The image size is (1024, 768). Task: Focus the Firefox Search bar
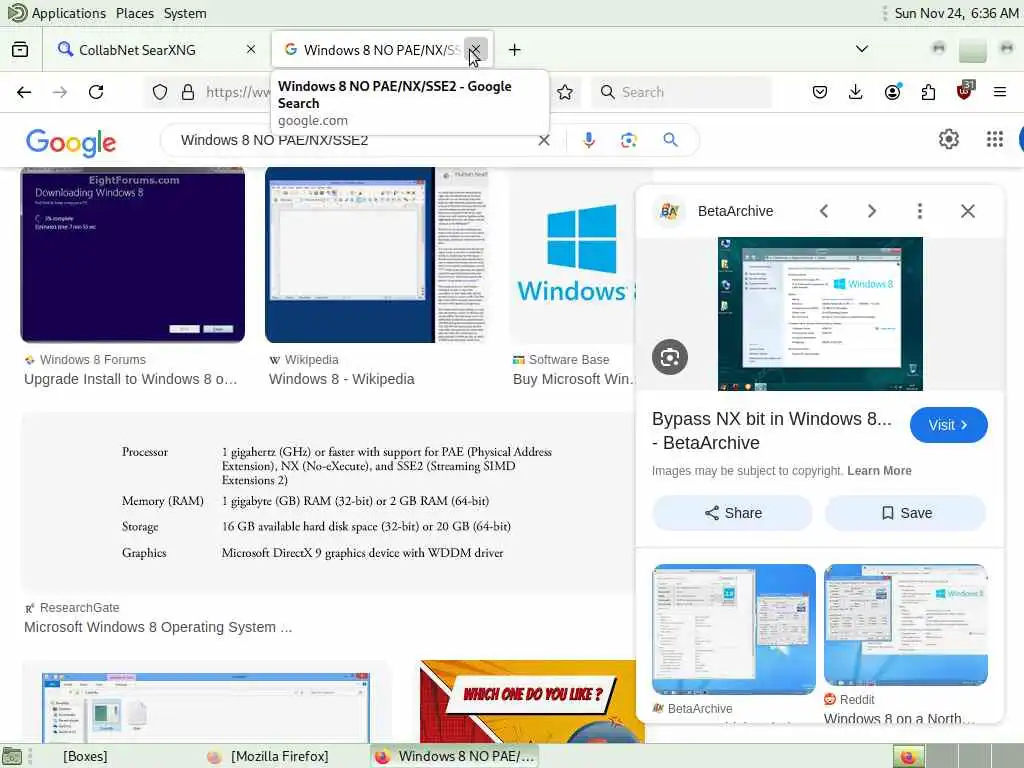tap(681, 92)
